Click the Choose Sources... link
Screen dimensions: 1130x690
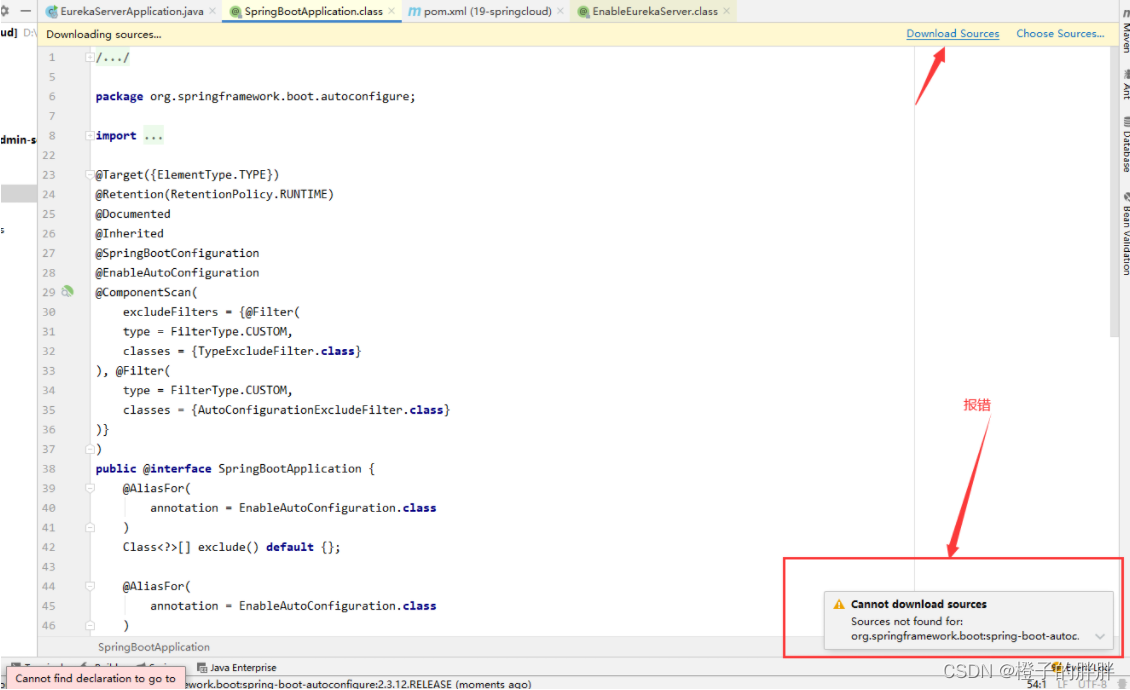click(1059, 34)
